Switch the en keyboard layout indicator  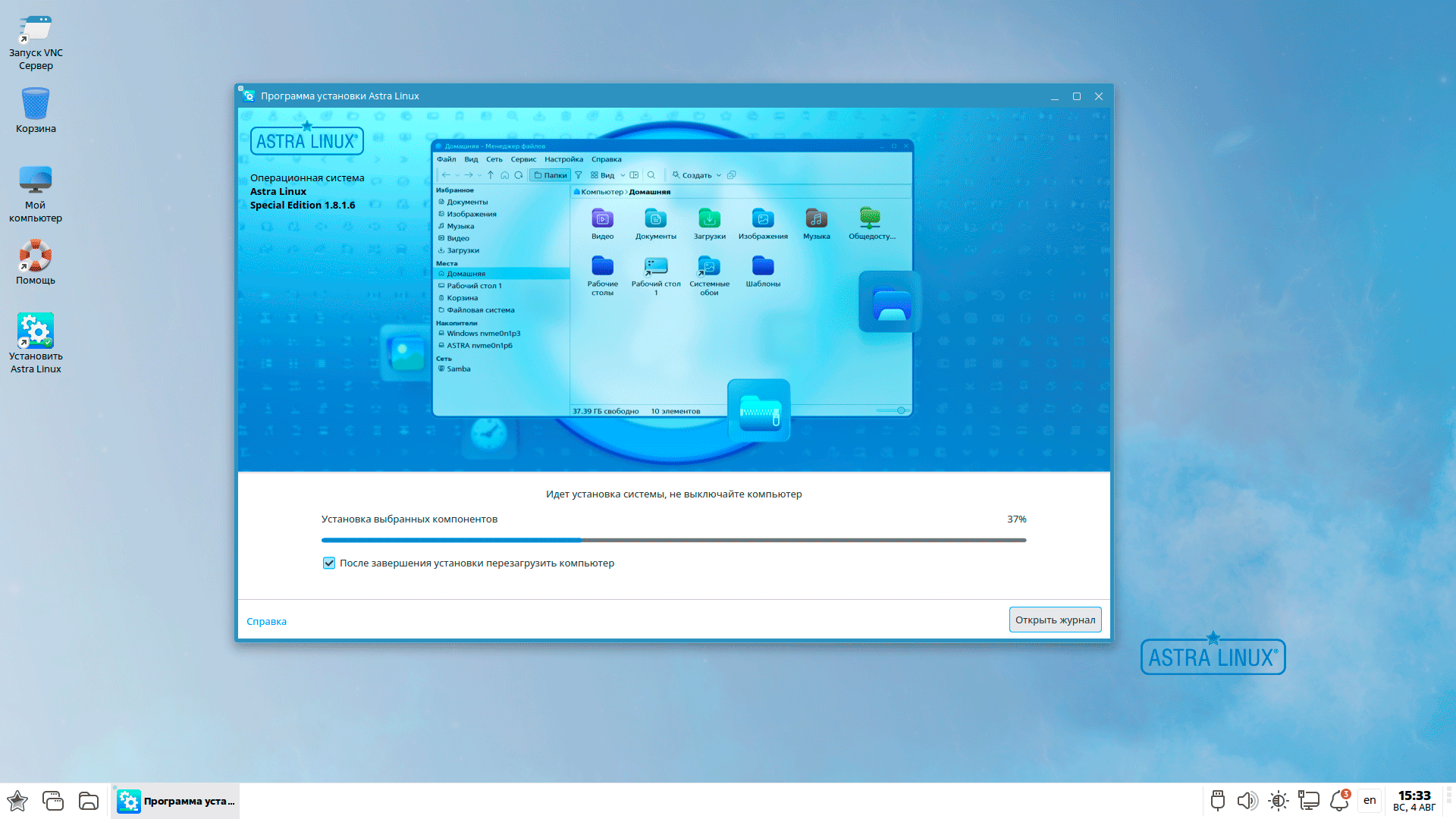pyautogui.click(x=1370, y=801)
